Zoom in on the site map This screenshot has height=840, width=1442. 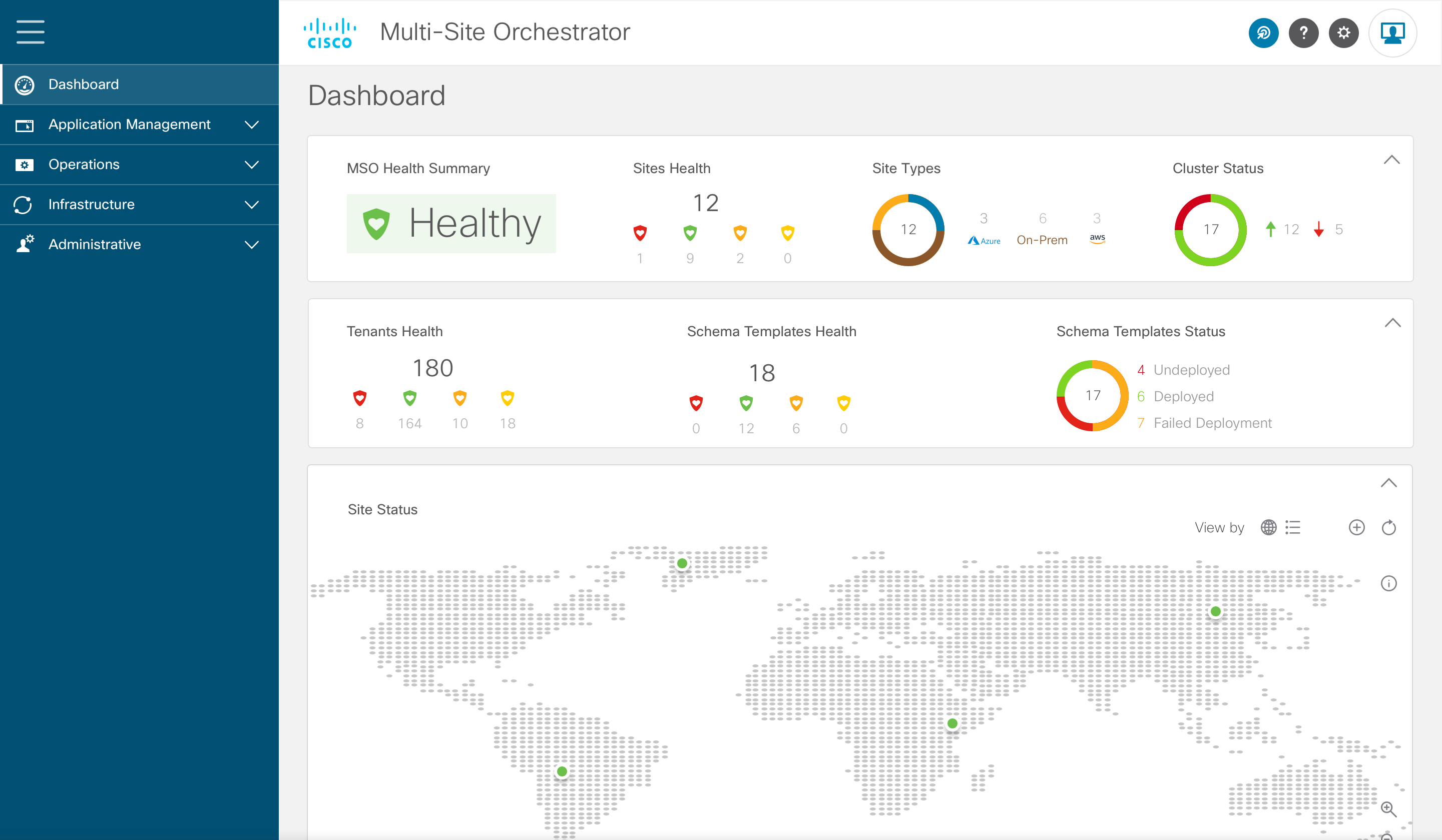(x=1388, y=808)
